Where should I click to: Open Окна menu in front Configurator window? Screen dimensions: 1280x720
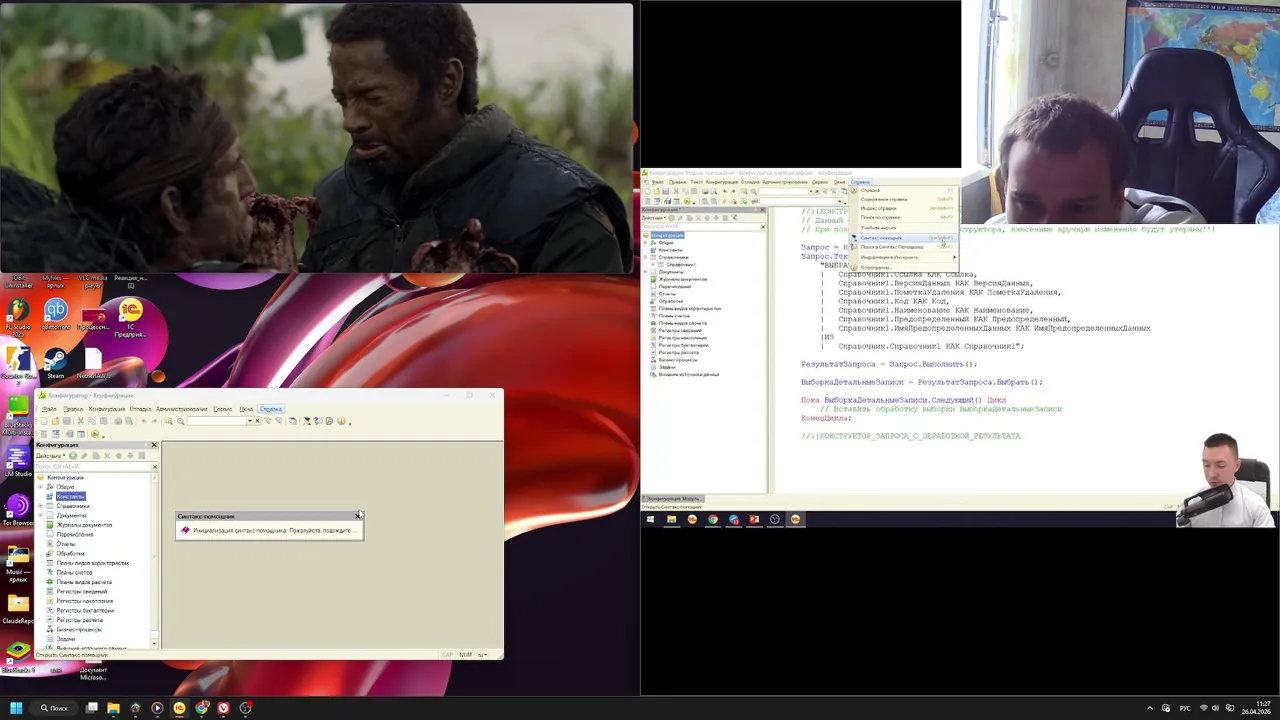tap(246, 409)
